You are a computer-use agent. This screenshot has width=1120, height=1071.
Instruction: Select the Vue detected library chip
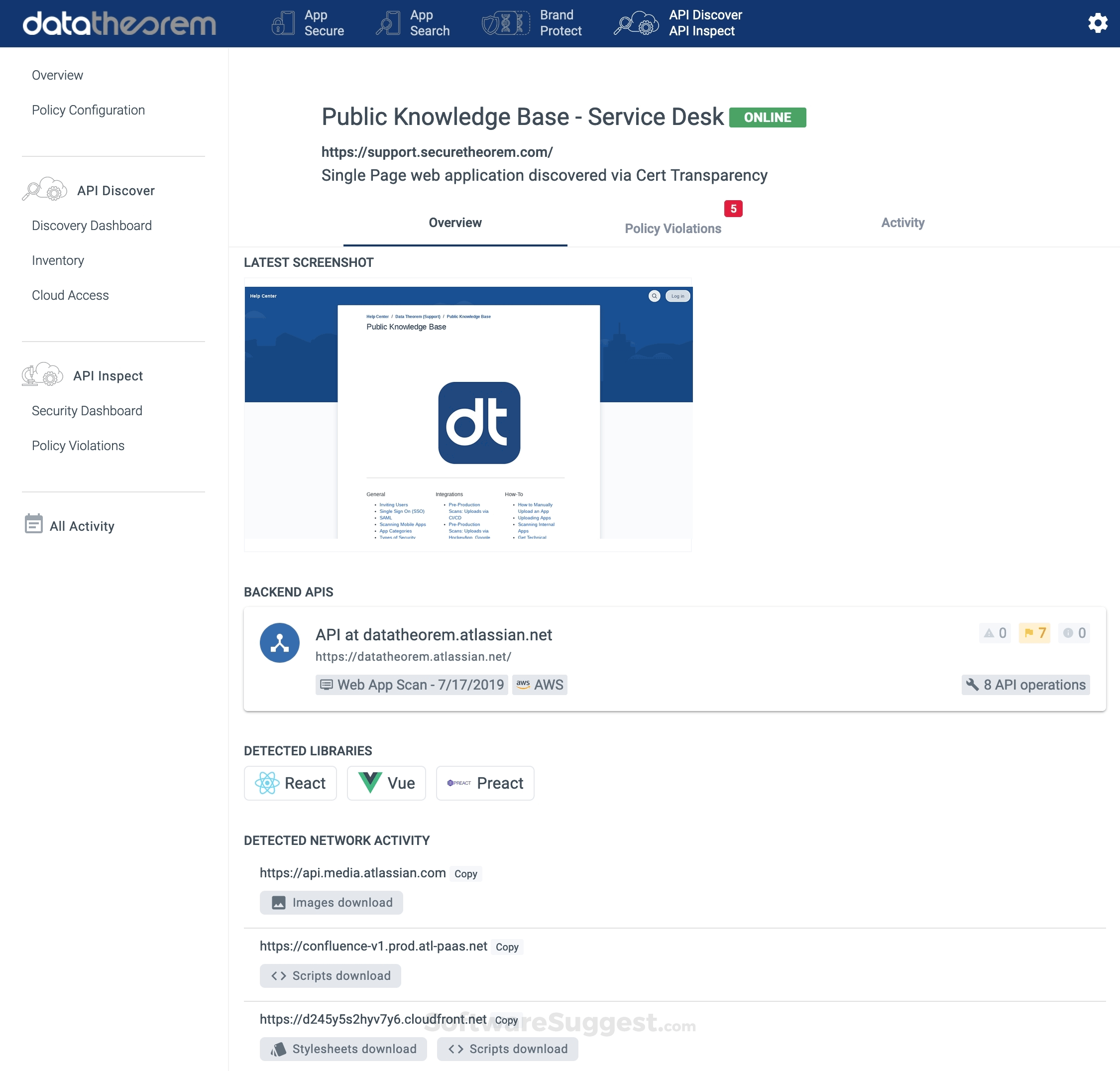tap(386, 783)
